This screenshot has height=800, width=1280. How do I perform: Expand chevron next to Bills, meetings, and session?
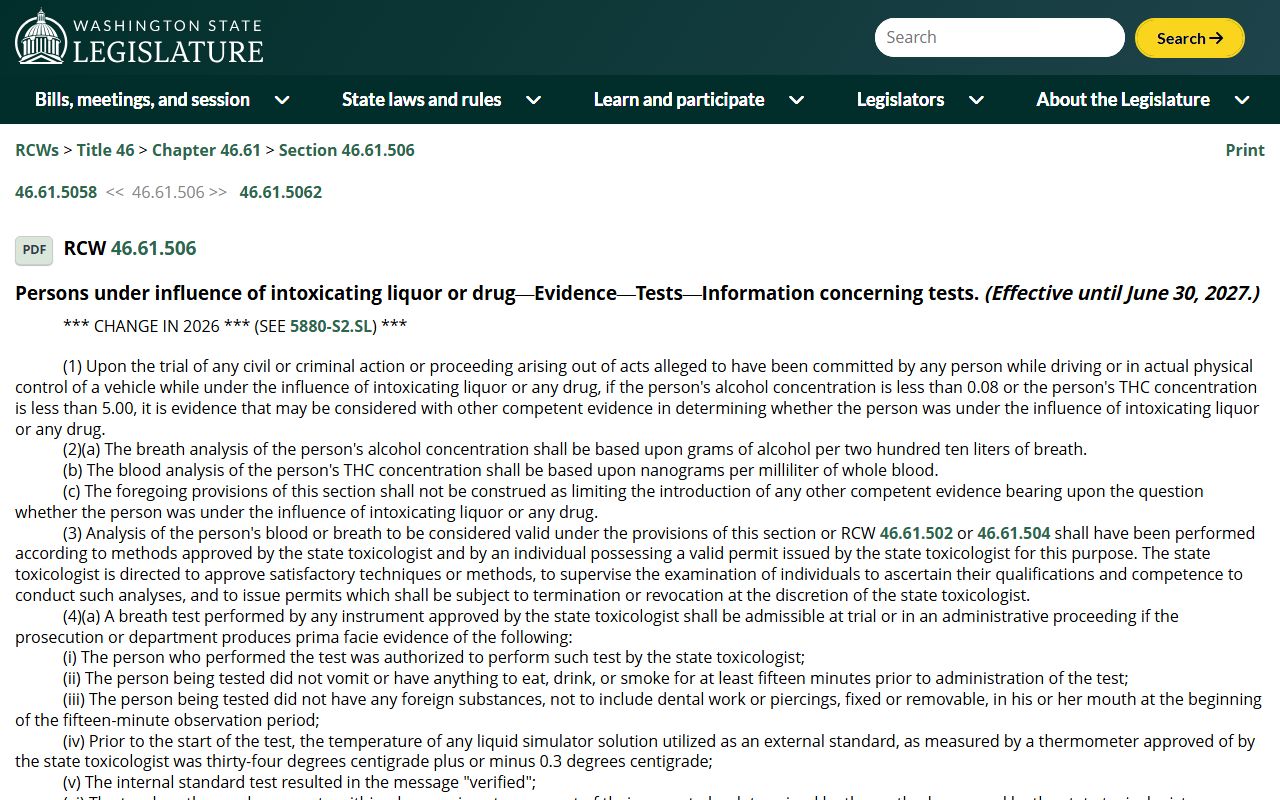(282, 100)
